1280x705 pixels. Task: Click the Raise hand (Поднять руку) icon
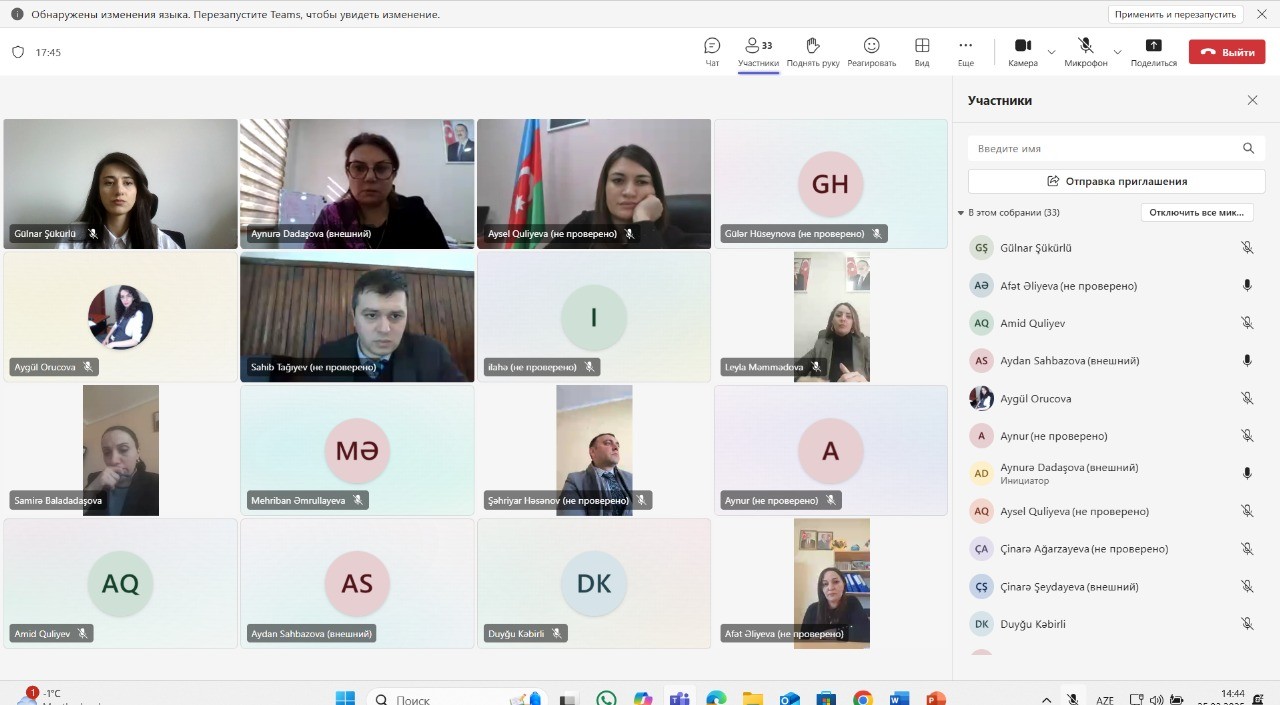(812, 51)
